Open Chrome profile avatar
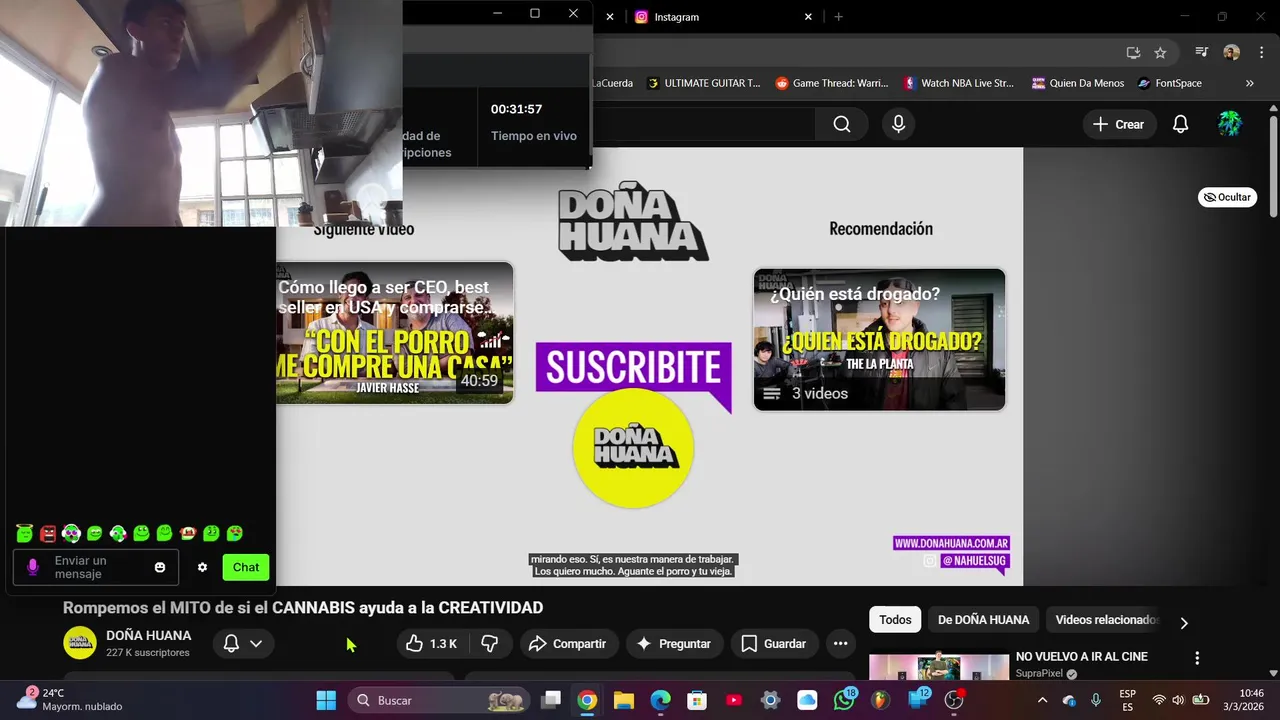 pos(1231,53)
